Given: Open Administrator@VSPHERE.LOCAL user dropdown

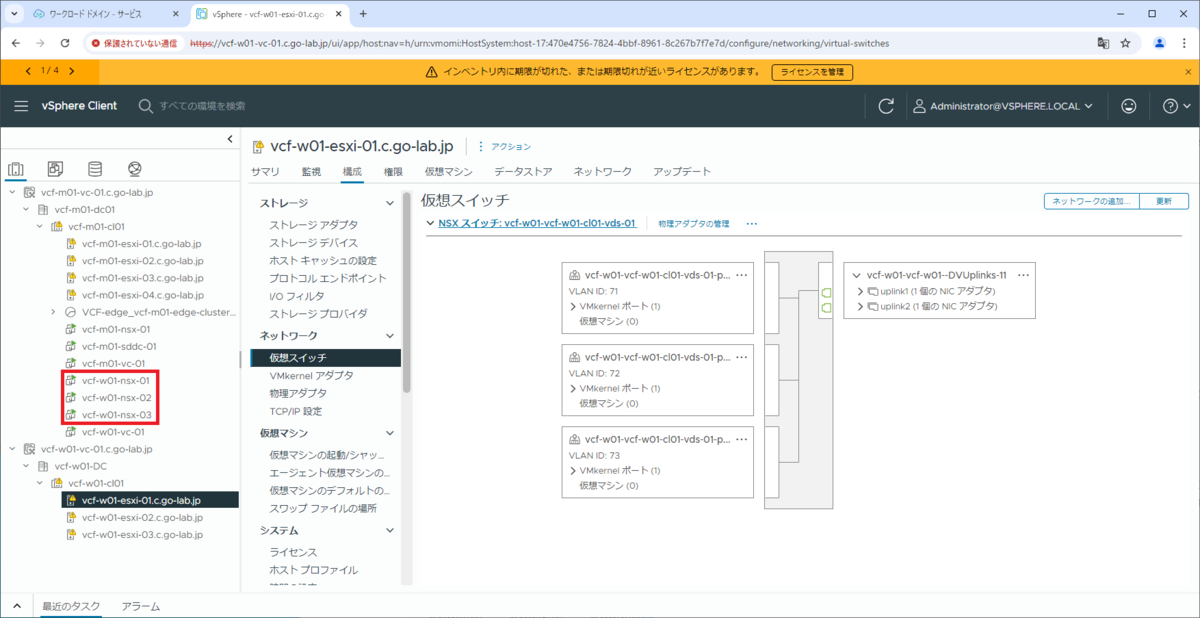Looking at the screenshot, I should click(1002, 106).
